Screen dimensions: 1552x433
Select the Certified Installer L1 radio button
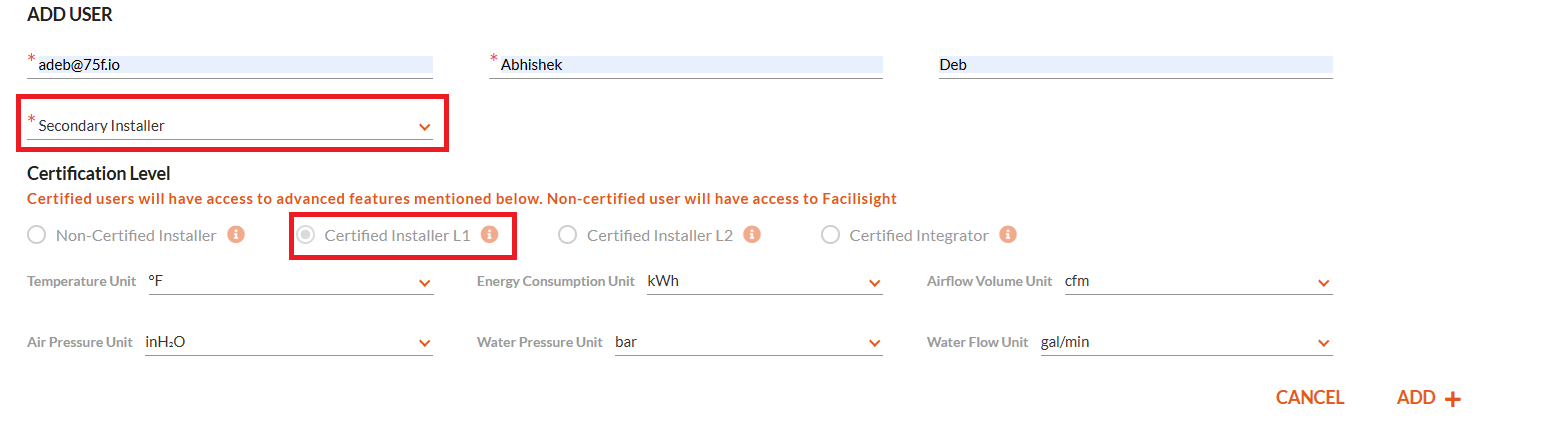click(306, 235)
